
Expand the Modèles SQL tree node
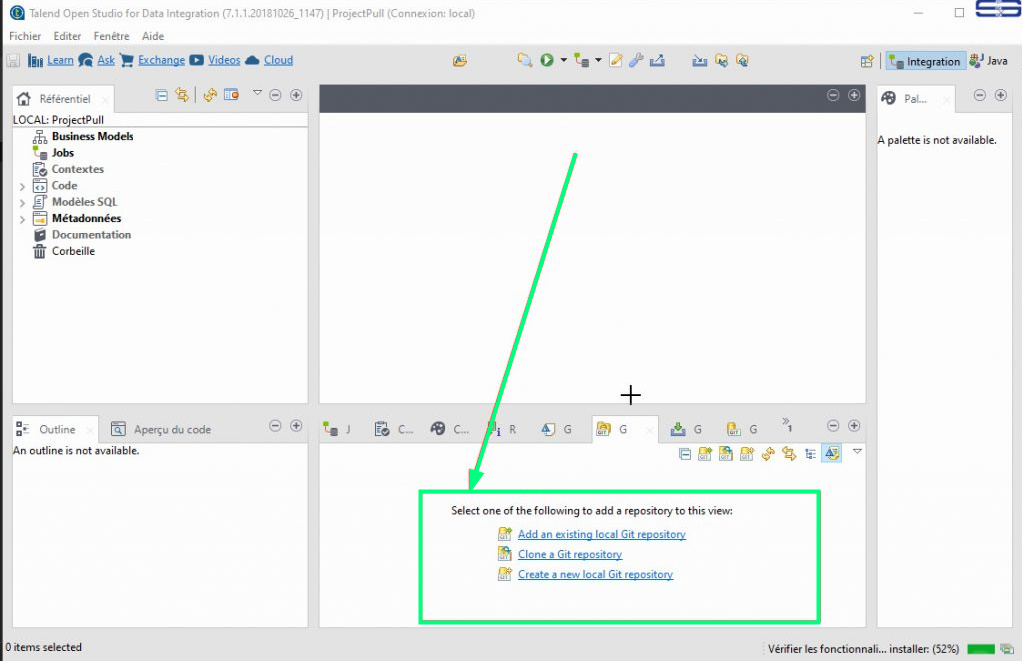click(22, 203)
